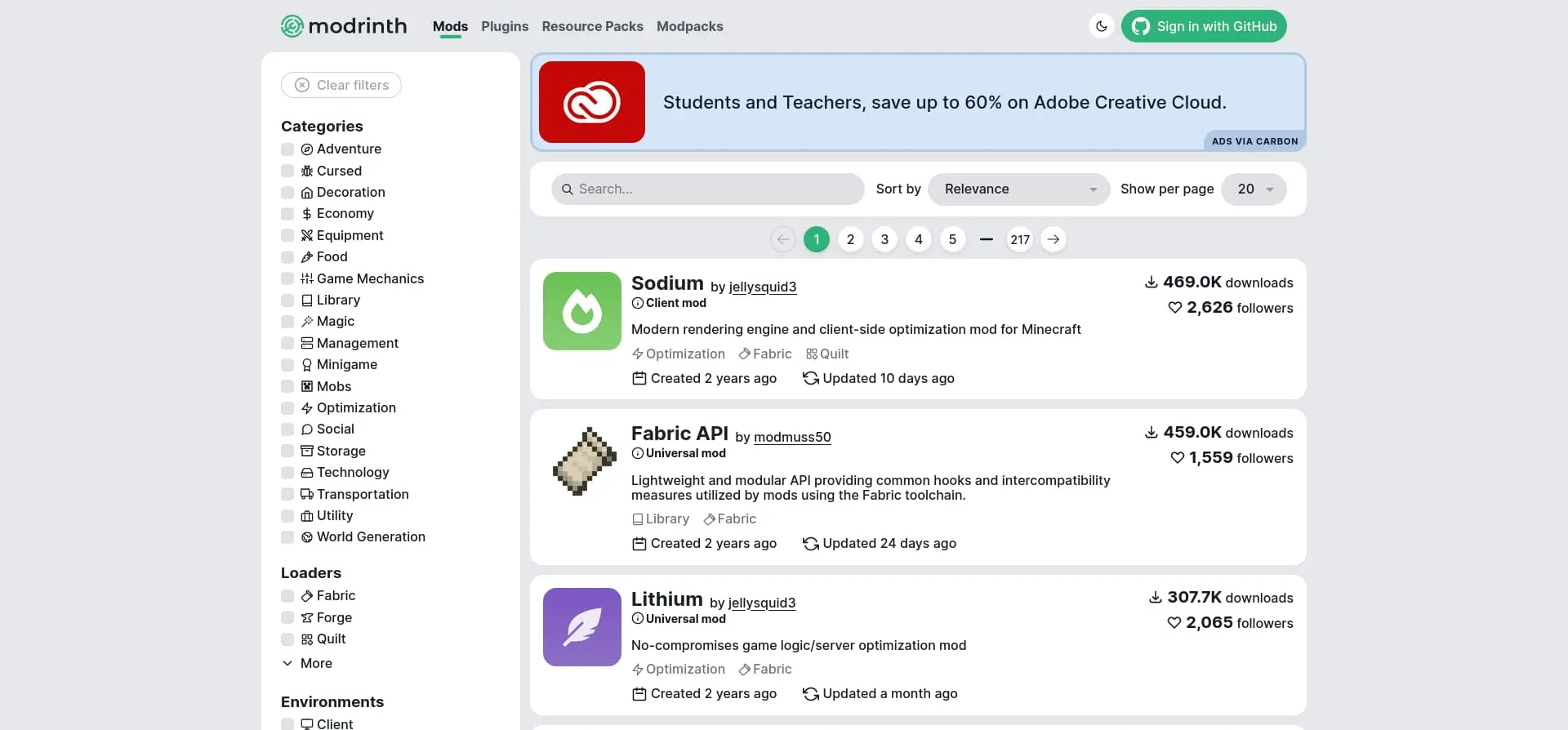Focus the mod search field
1568x730 pixels.
[x=707, y=189]
